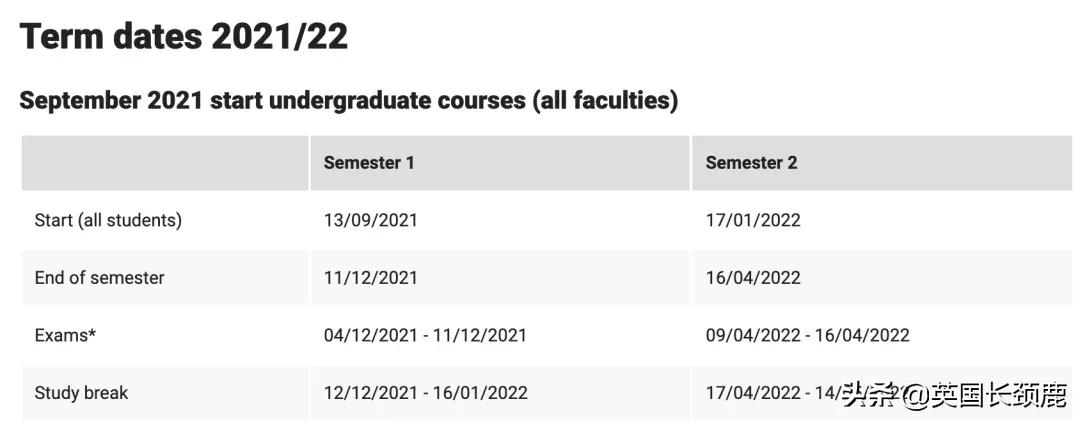
Task: Select the Semester 1 exams date range
Action: [425, 335]
